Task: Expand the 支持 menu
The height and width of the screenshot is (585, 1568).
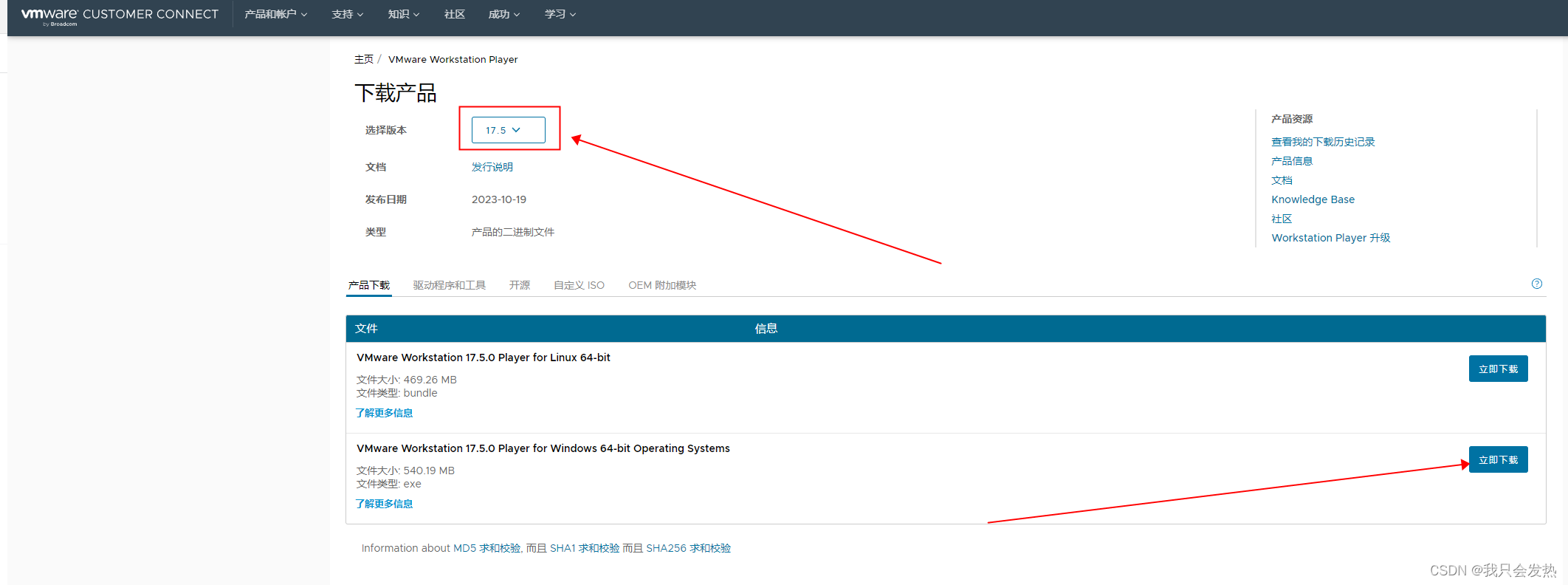Action: pyautogui.click(x=348, y=14)
